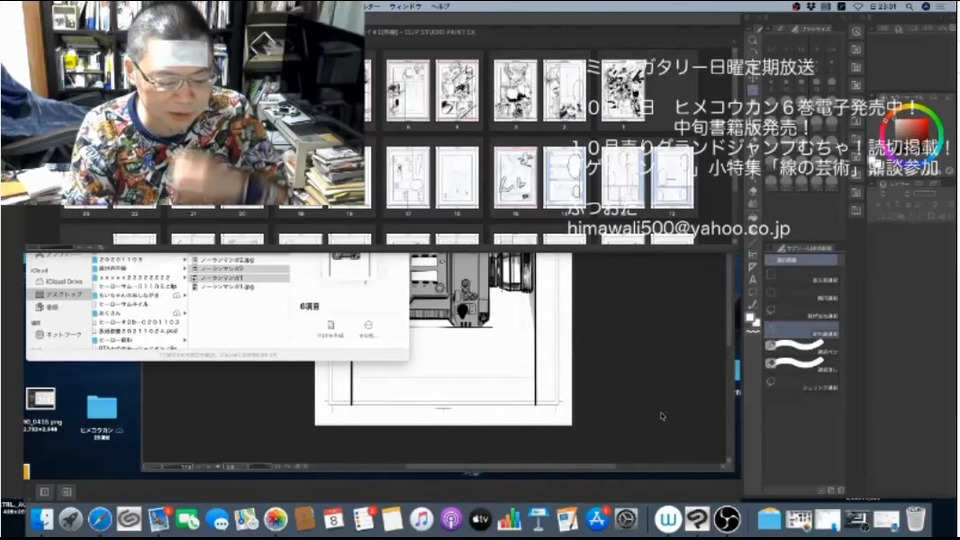Open the ウィンドウ menu
This screenshot has width=960, height=540.
tap(405, 6)
